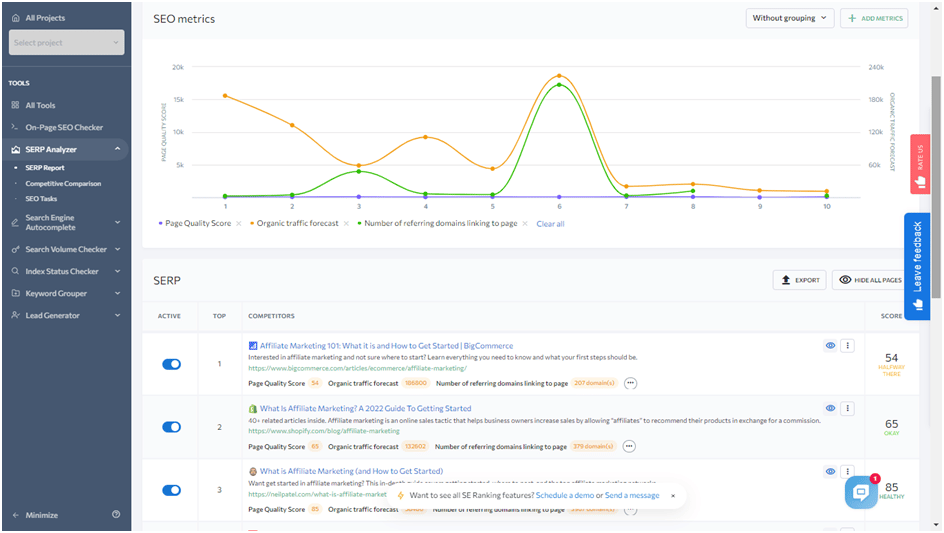Open options menu for Neil Patel result

coord(848,472)
